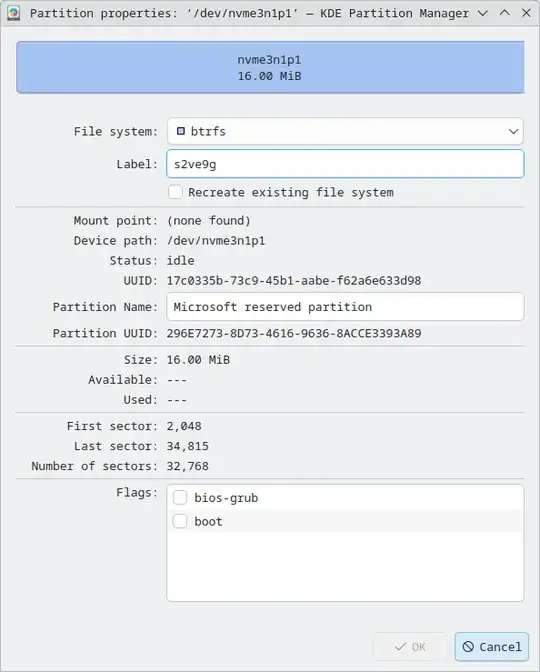Select the UUID value 17c0335b-73c9-45b1-aabe-f62a6e633d98
This screenshot has height=672, width=540.
pos(294,281)
